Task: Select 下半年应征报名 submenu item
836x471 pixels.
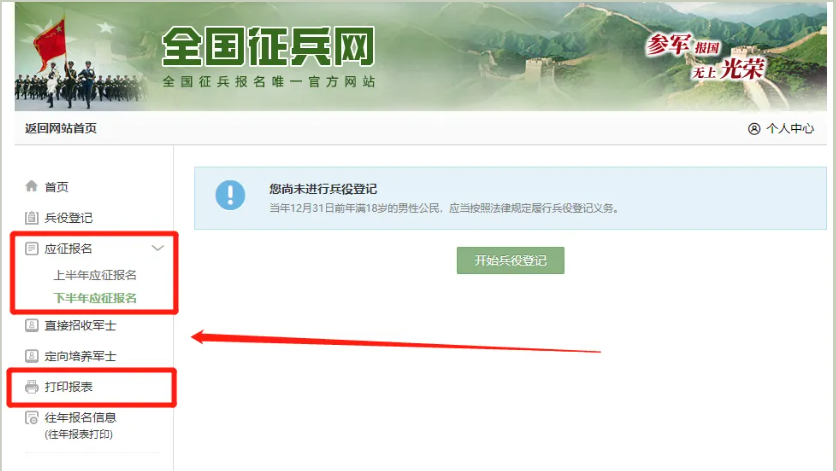Action: click(95, 298)
